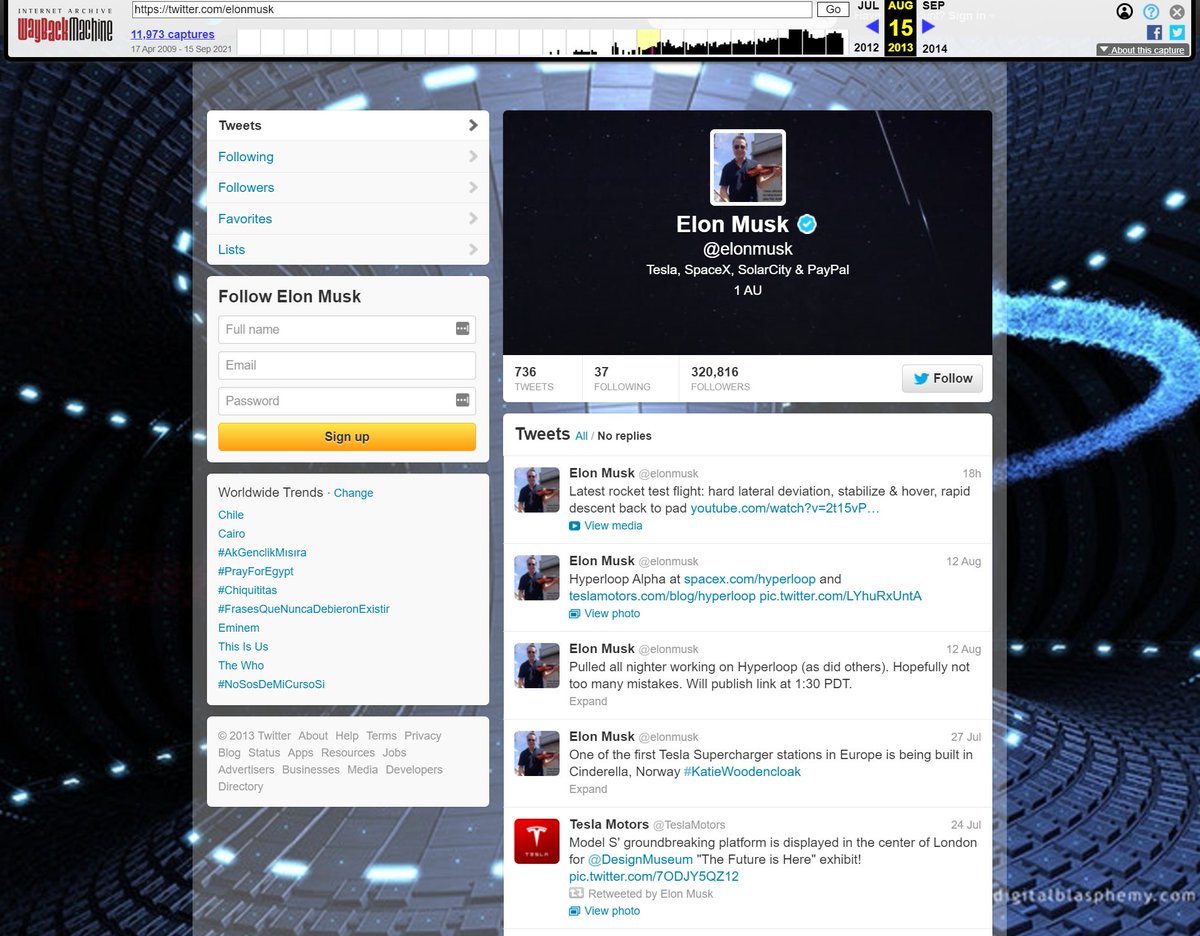
Task: Show All tweets filter
Action: (x=581, y=436)
